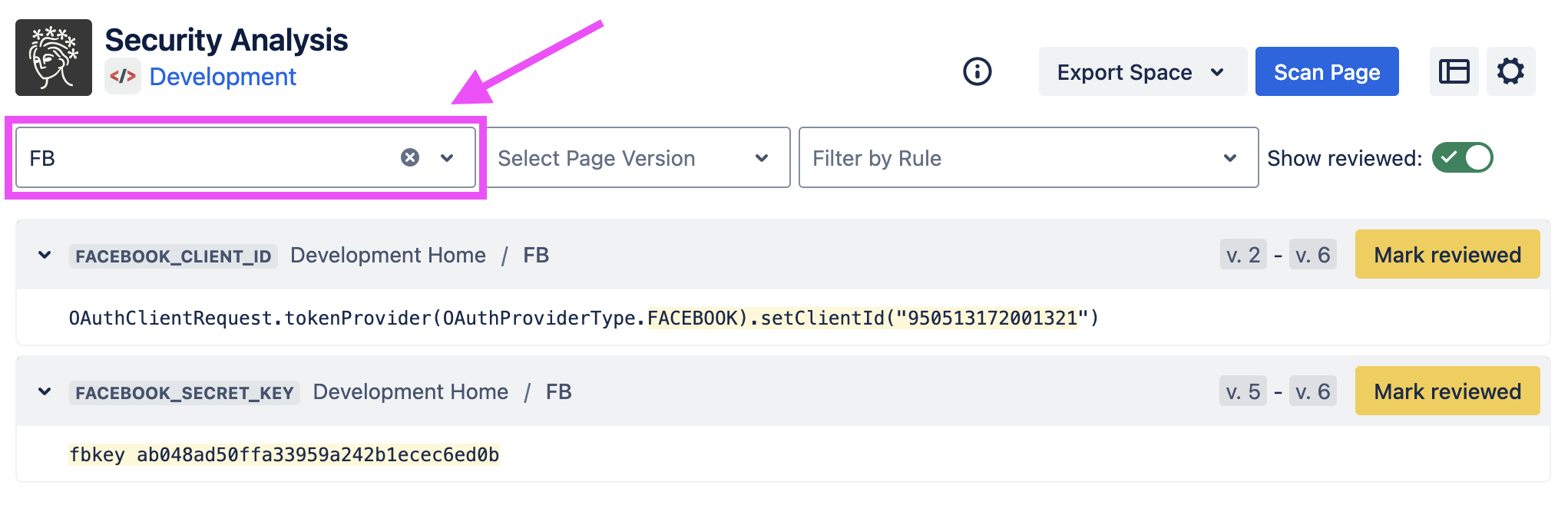Mark the FACEBOOK_SECRET_KEY finding as reviewed

point(1447,391)
